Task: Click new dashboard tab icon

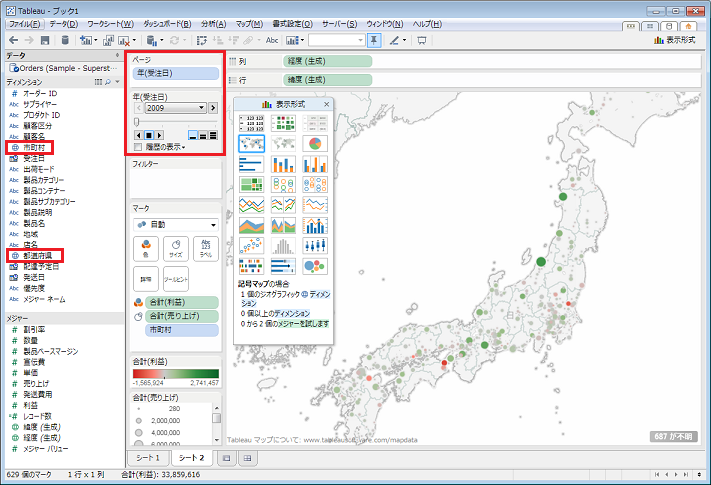Action: pyautogui.click(x=227, y=458)
